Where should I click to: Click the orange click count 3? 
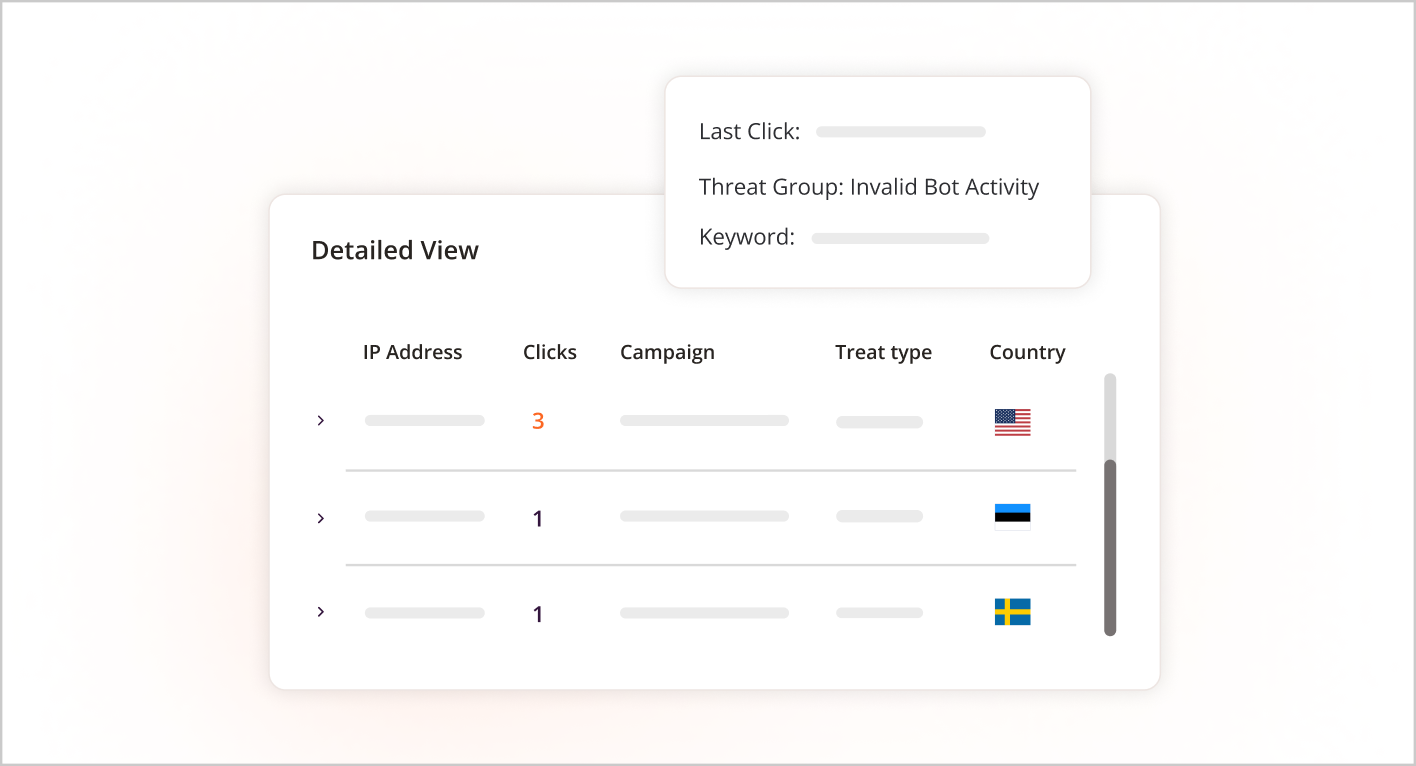pyautogui.click(x=538, y=421)
